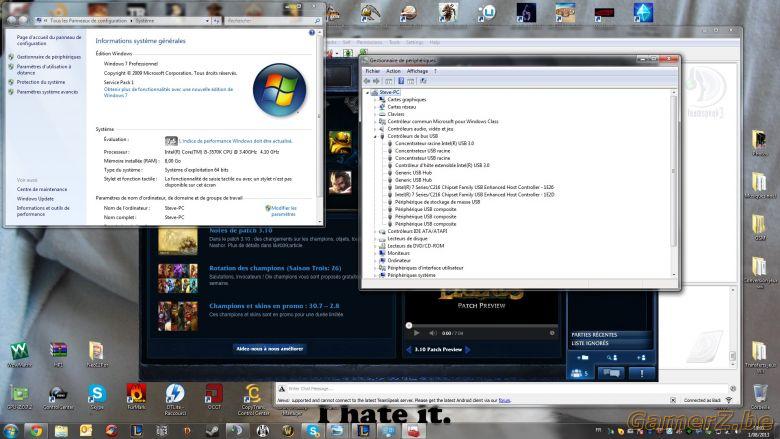Click Protection du système link
Image resolution: width=780 pixels, height=439 pixels.
(41, 82)
